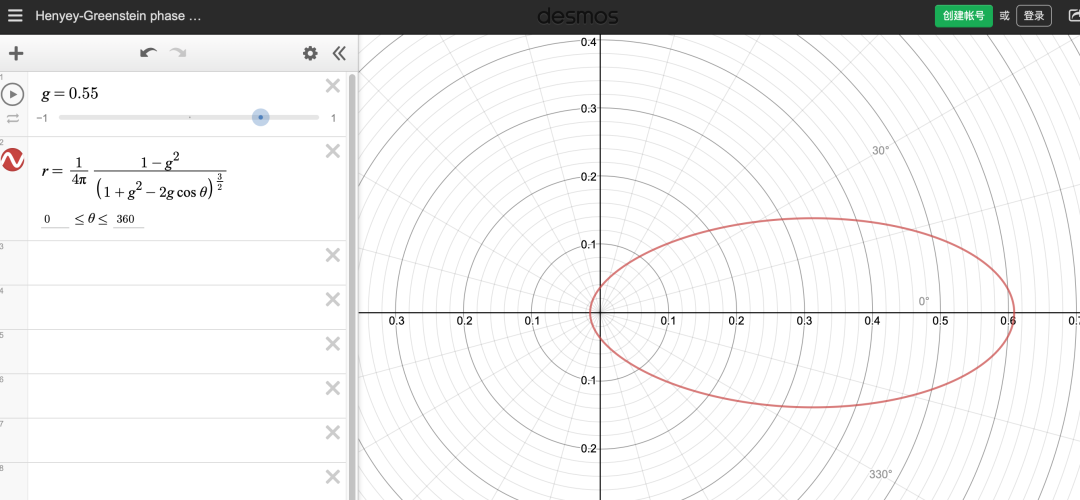1080x500 pixels.
Task: Edit the g = 0.55 expression
Action: point(70,94)
